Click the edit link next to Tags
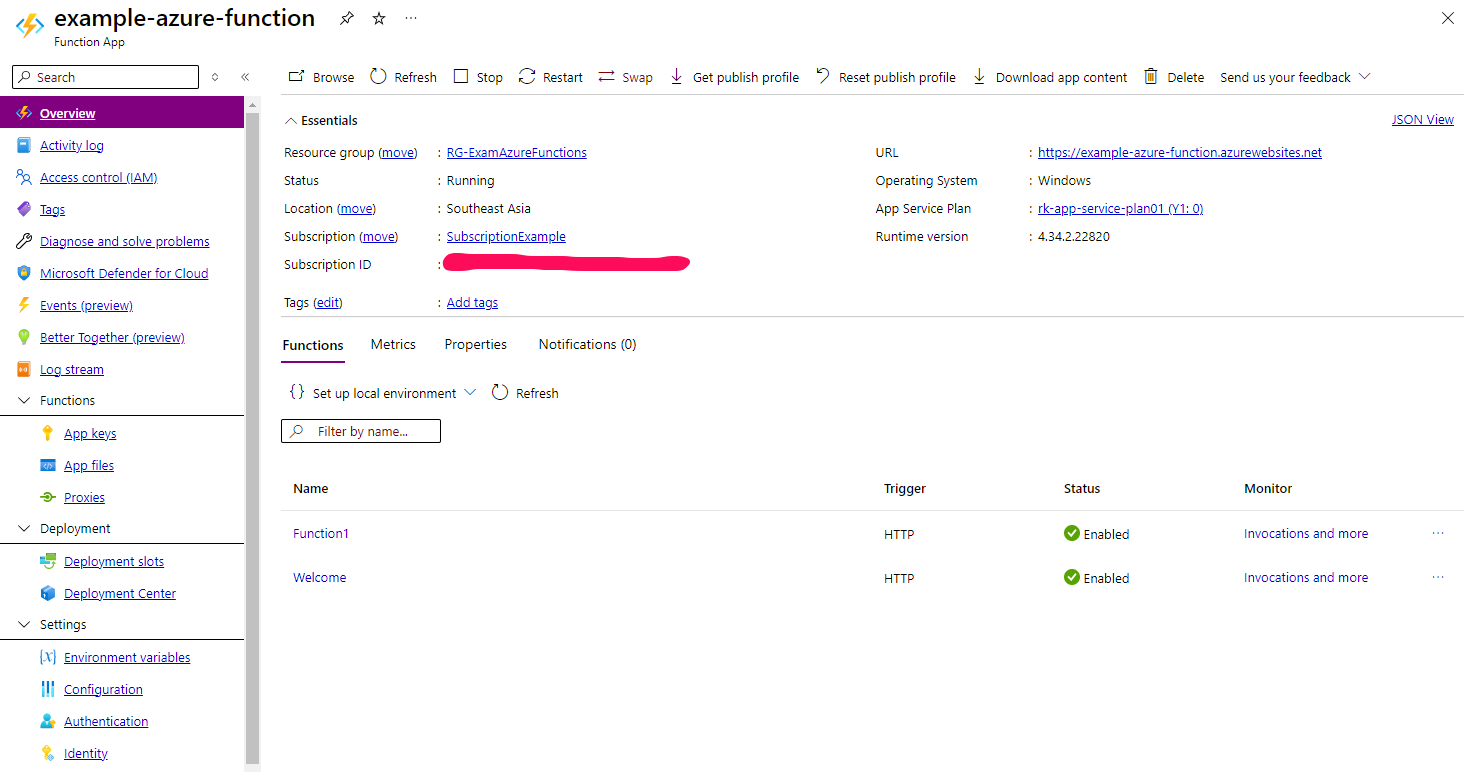The image size is (1484, 772). pos(328,302)
